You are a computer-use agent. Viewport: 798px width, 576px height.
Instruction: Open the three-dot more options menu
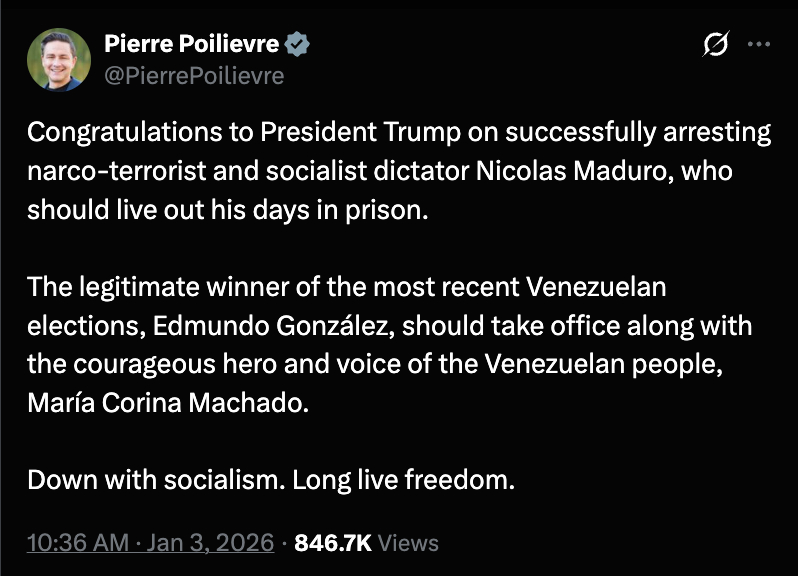[760, 44]
